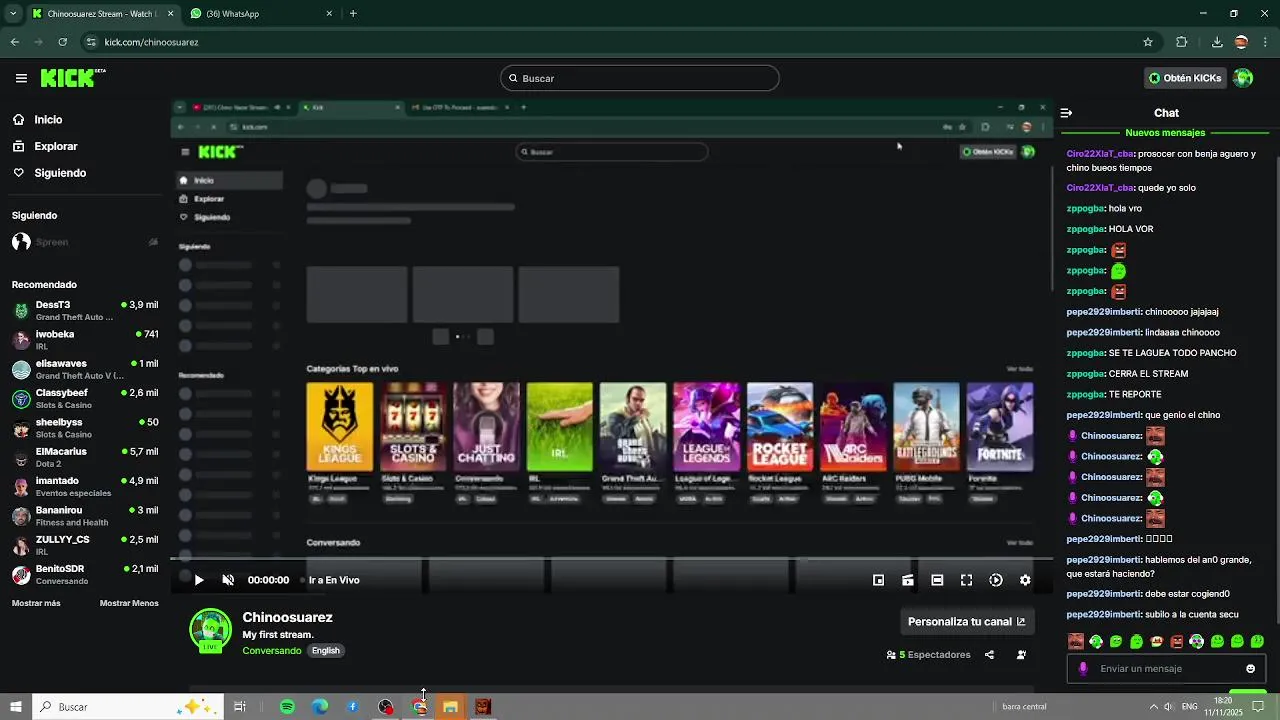The image size is (1280, 720).
Task: Open followed channel Spreen in sidebar
Action: pos(85,242)
